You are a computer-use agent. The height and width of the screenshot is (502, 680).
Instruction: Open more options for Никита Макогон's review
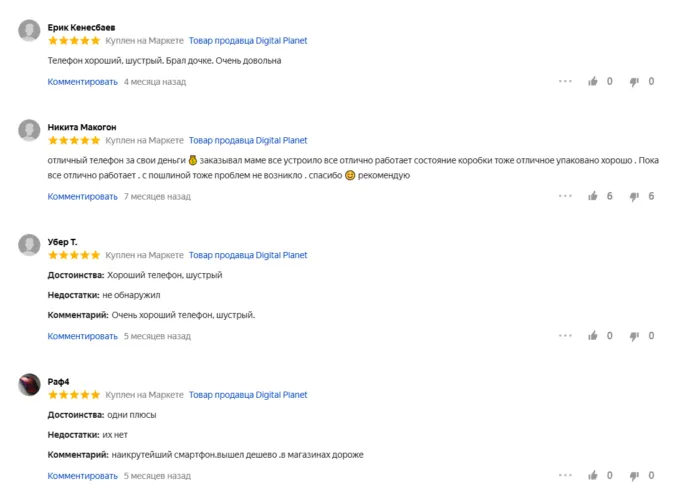[x=565, y=196]
